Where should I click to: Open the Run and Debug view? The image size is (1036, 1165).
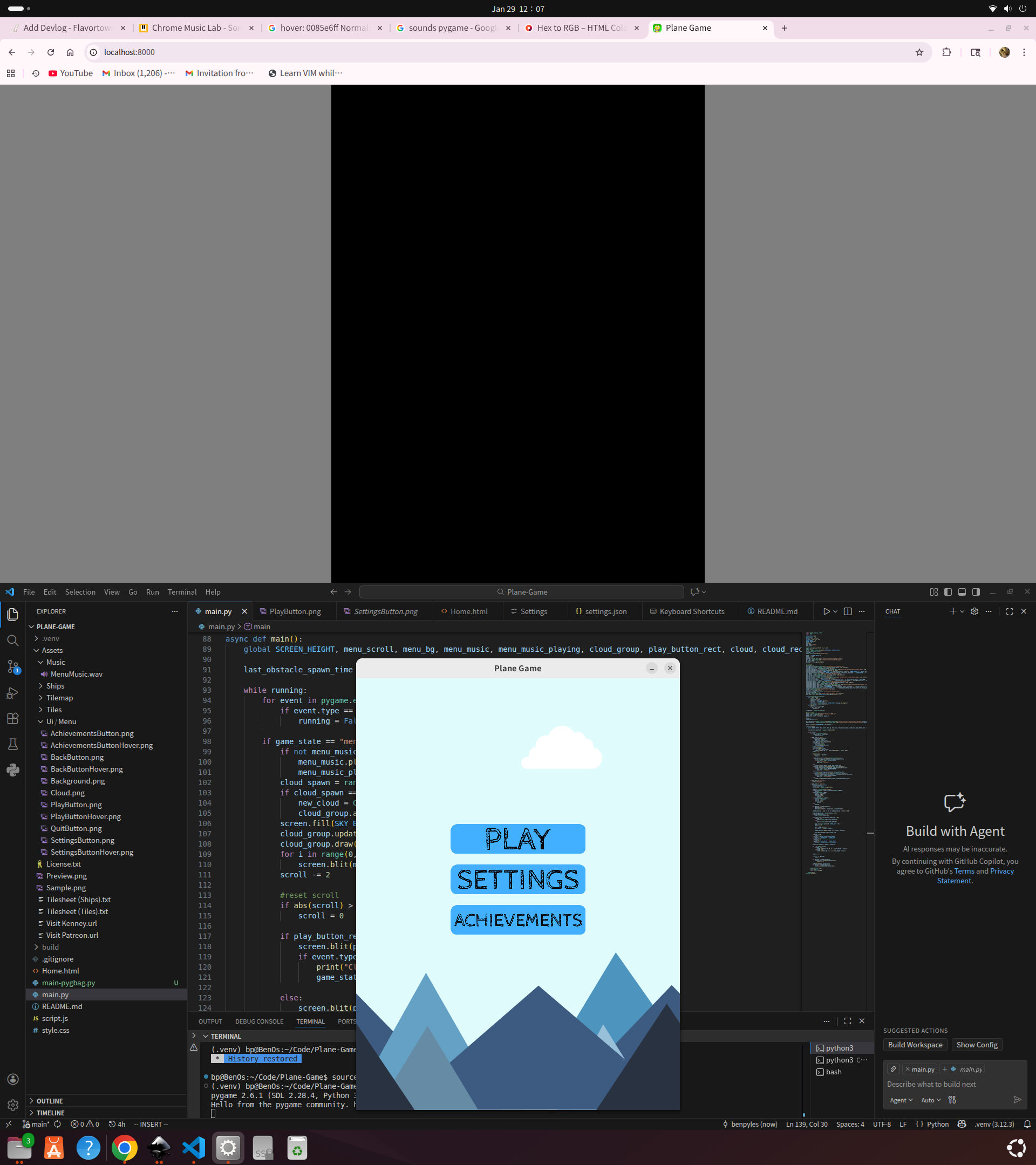click(x=12, y=692)
